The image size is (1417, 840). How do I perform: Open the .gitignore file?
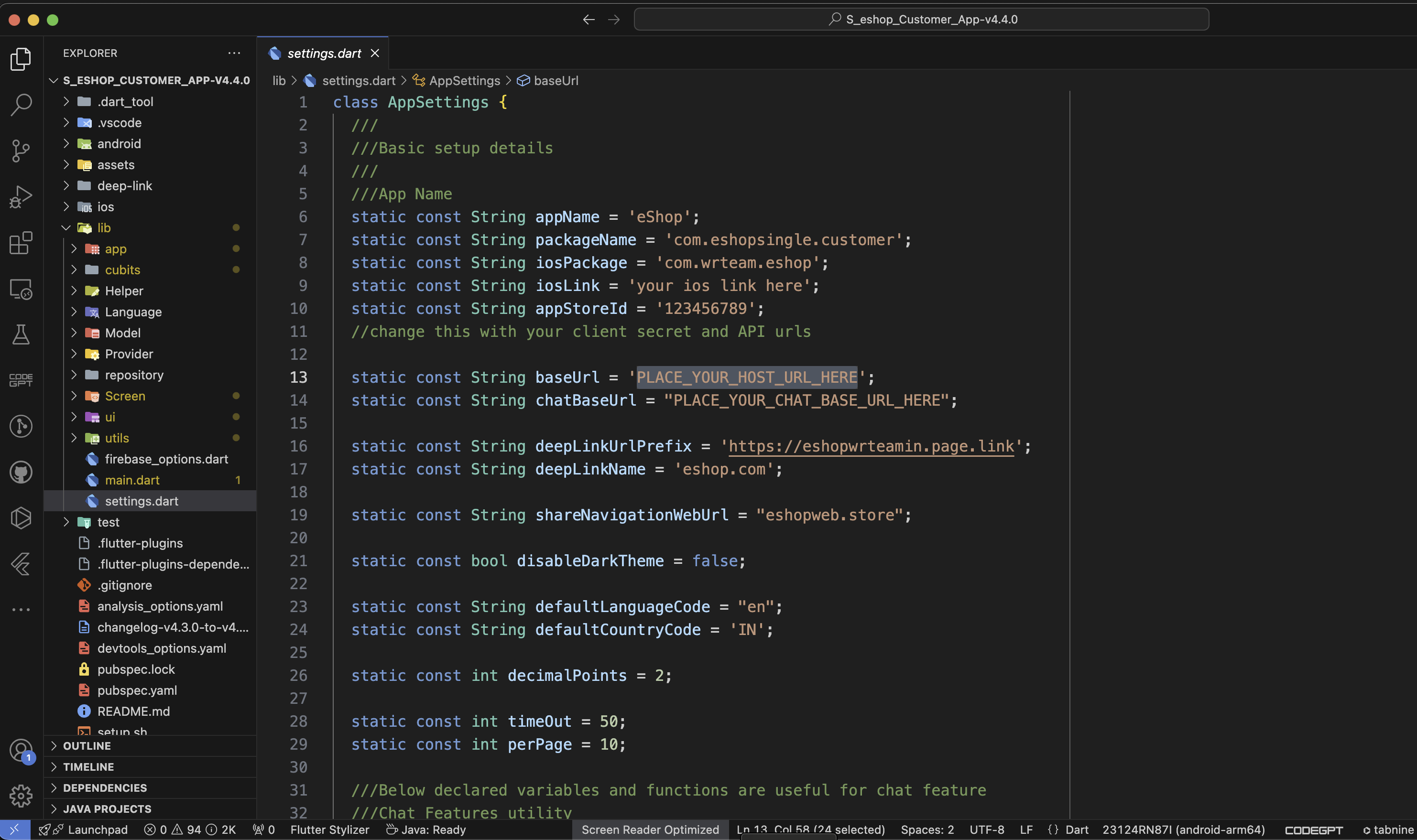pyautogui.click(x=150, y=585)
